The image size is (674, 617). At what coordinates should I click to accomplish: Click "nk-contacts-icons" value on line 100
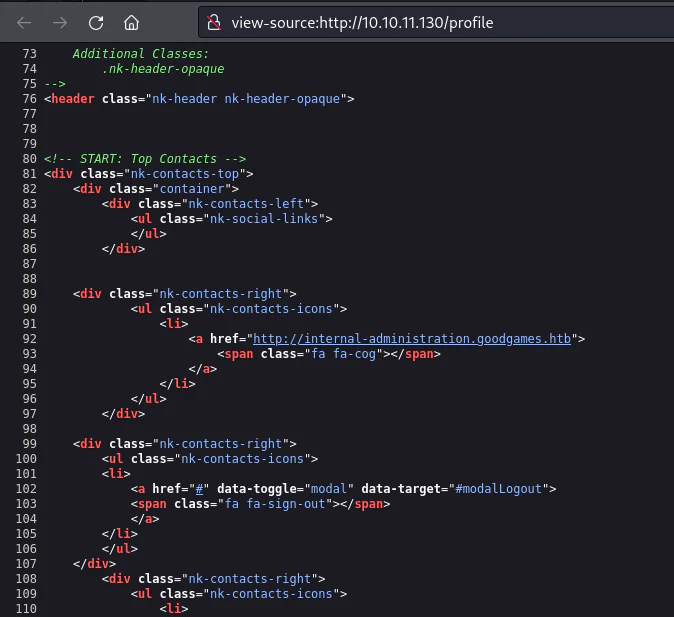[242, 459]
